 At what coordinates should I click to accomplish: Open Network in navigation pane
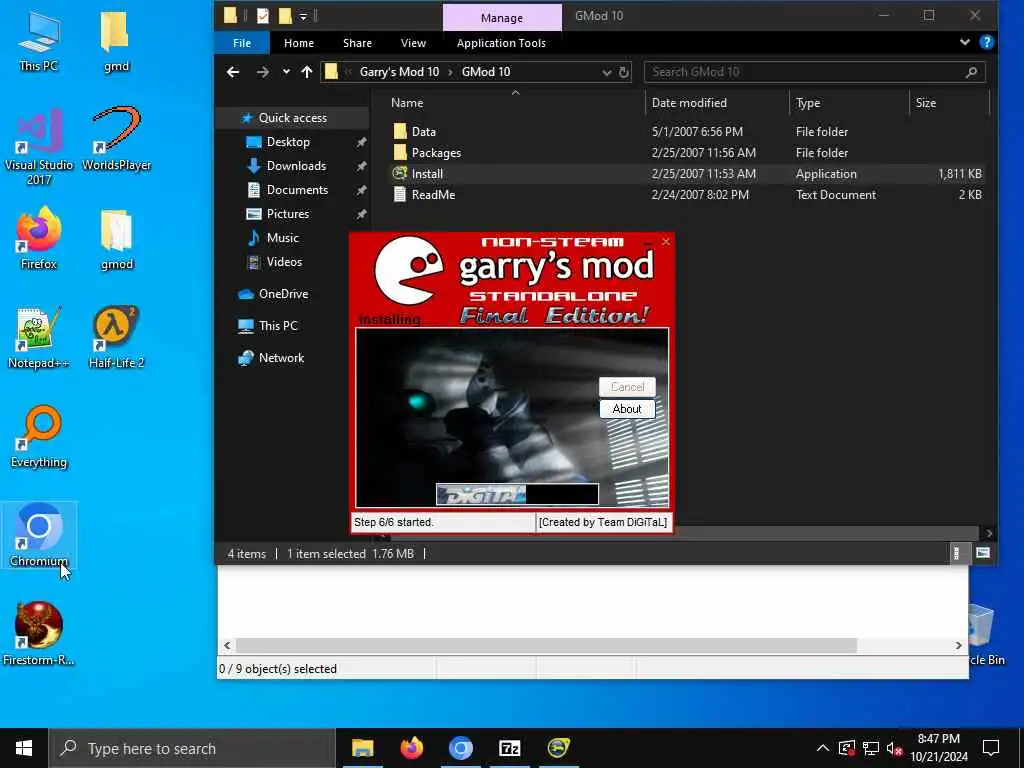pyautogui.click(x=281, y=358)
